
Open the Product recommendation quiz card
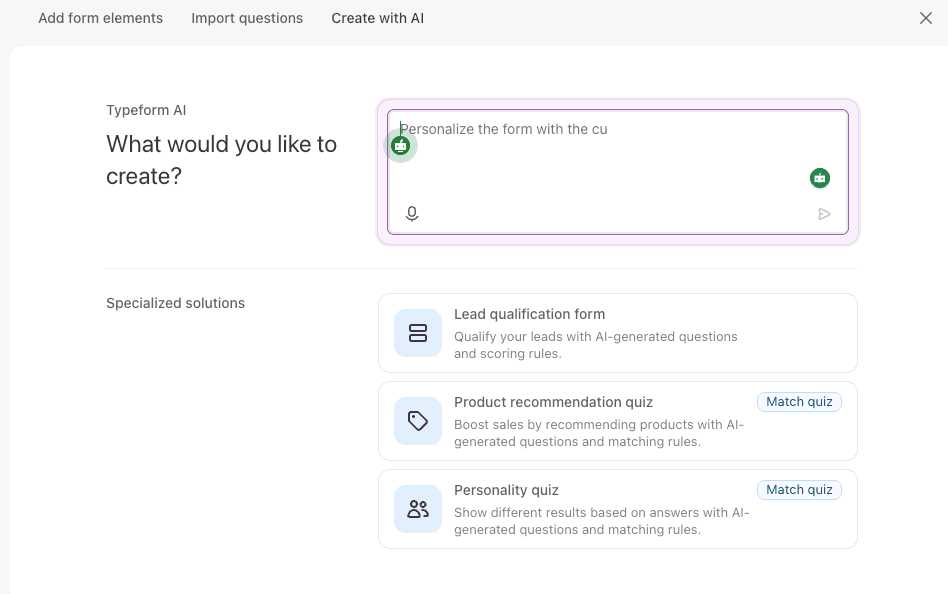pos(617,420)
